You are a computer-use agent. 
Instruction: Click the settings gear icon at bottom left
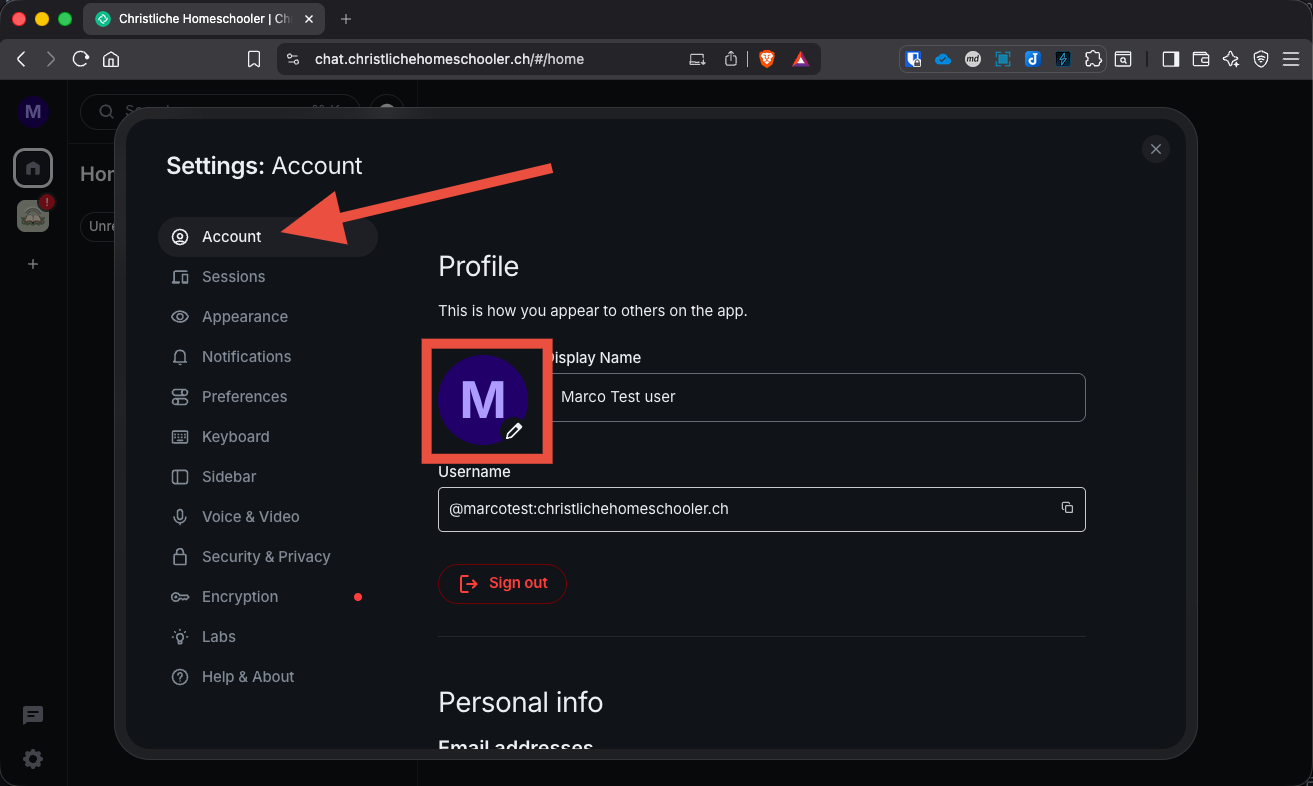pyautogui.click(x=33, y=759)
